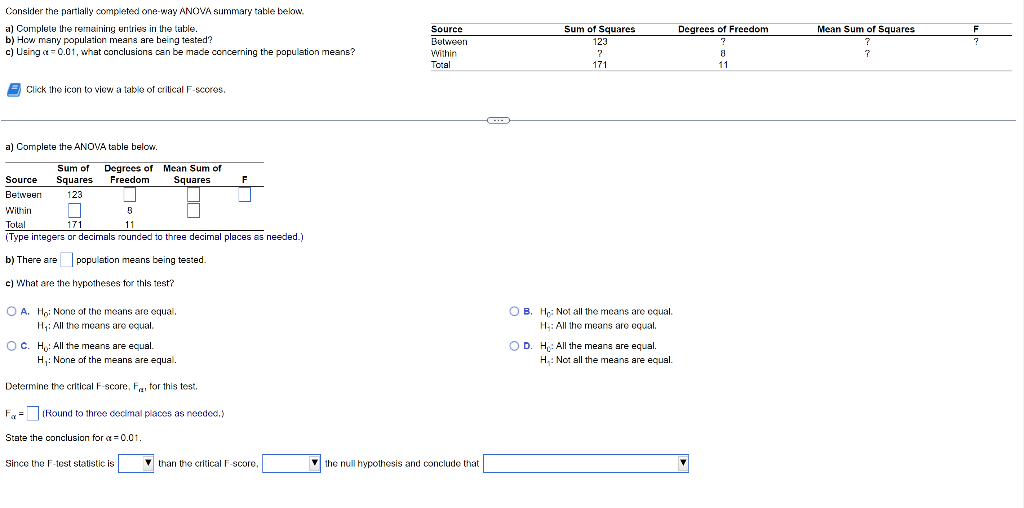Click the ellipsis divider expand button
This screenshot has width=1024, height=508.
(x=497, y=120)
